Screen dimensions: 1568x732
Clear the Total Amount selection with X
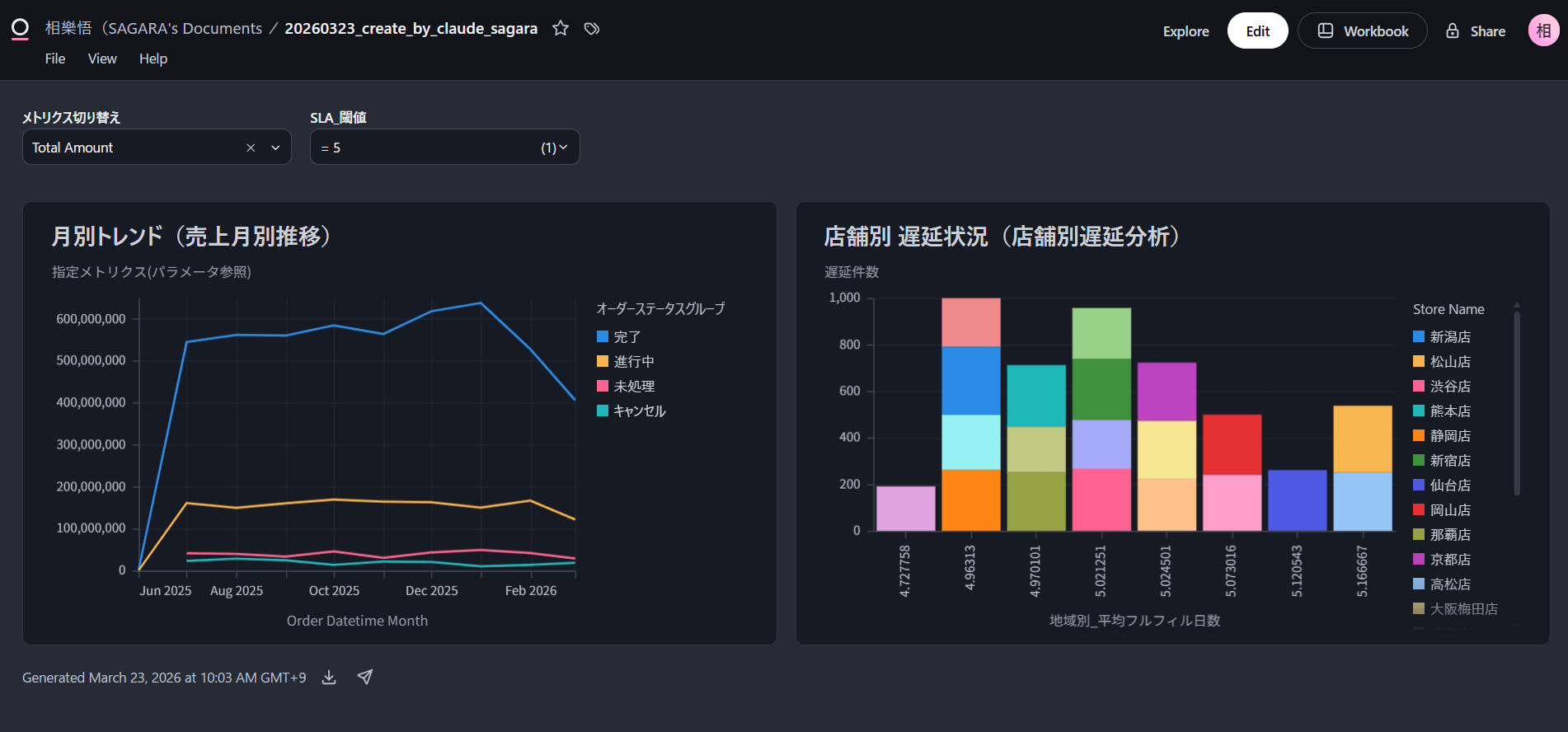(251, 148)
